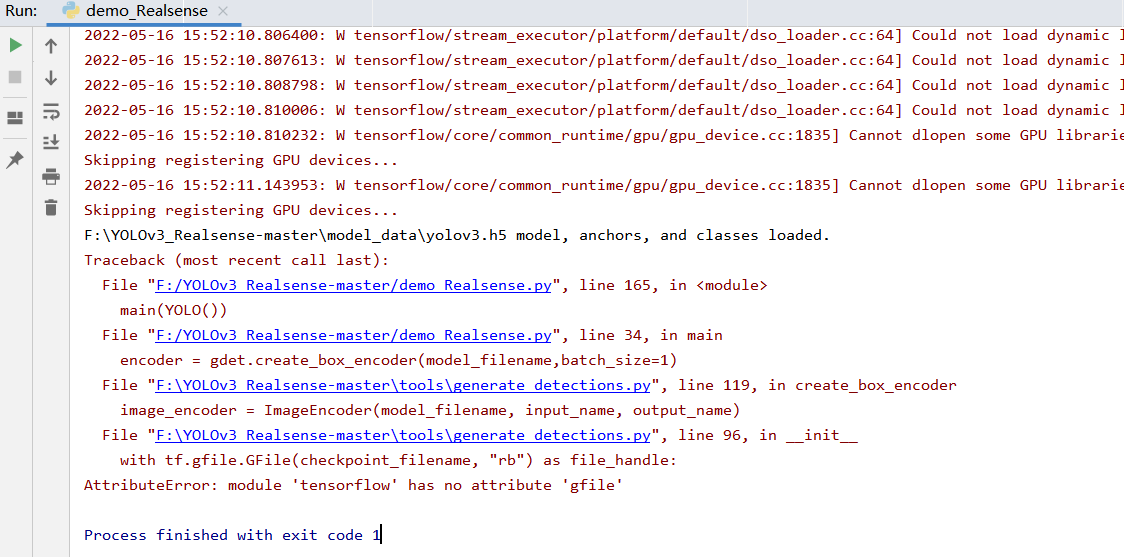Open demo_Realsense.py link at line 165
1124x557 pixels.
(353, 285)
